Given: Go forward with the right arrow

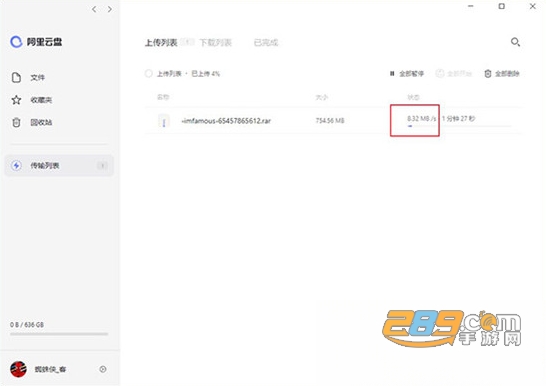Looking at the screenshot, I should [x=110, y=9].
